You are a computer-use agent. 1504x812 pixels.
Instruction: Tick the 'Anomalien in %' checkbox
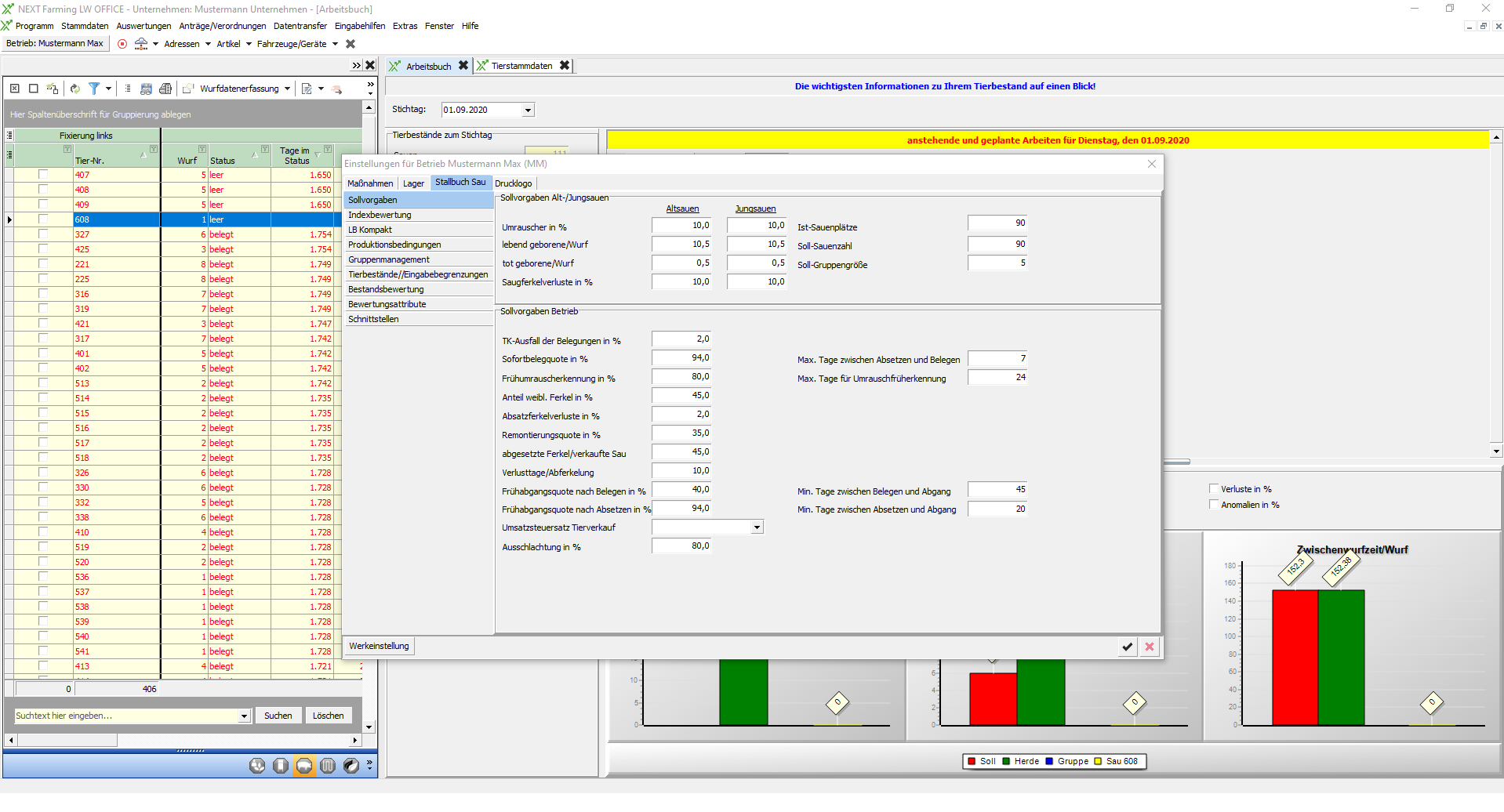1214,505
